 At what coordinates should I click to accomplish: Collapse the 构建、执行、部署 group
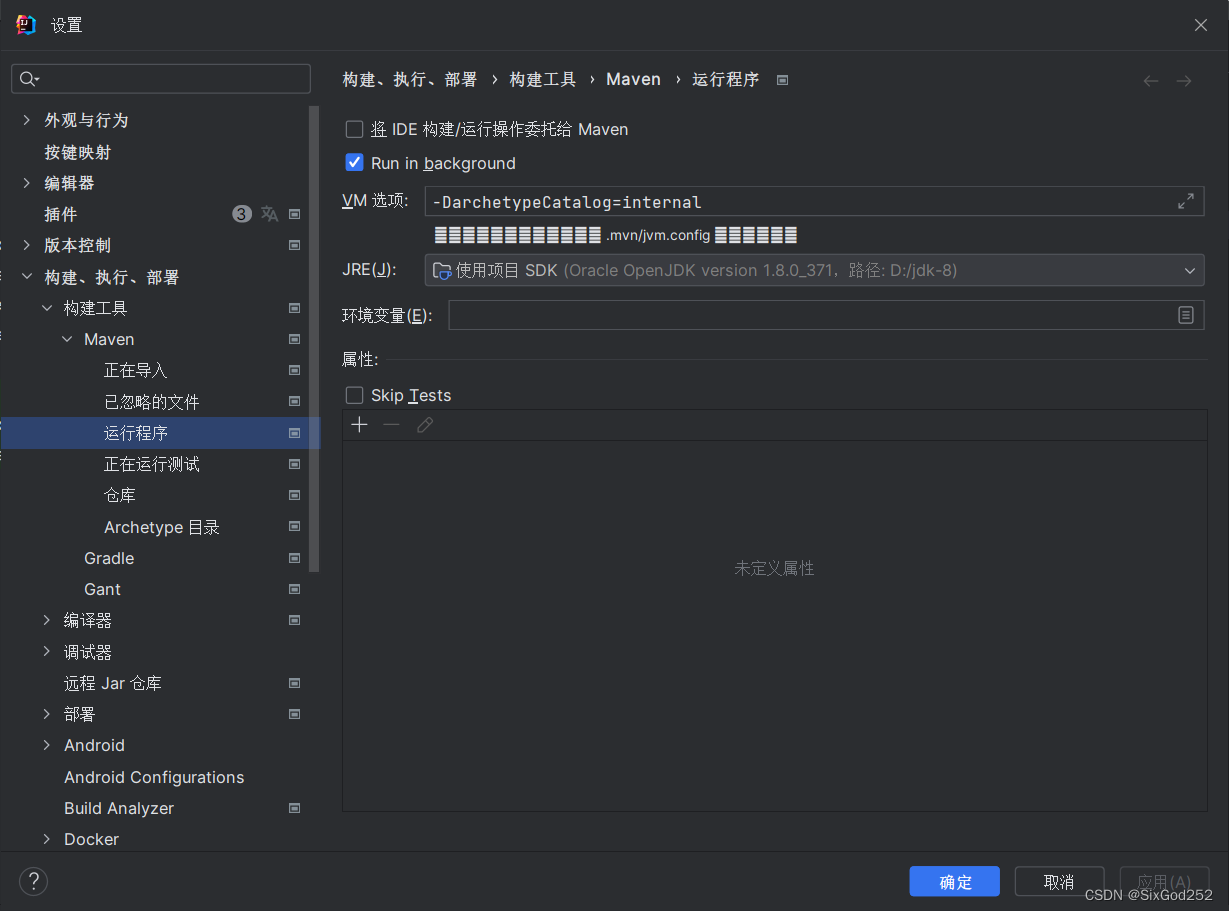click(x=26, y=277)
